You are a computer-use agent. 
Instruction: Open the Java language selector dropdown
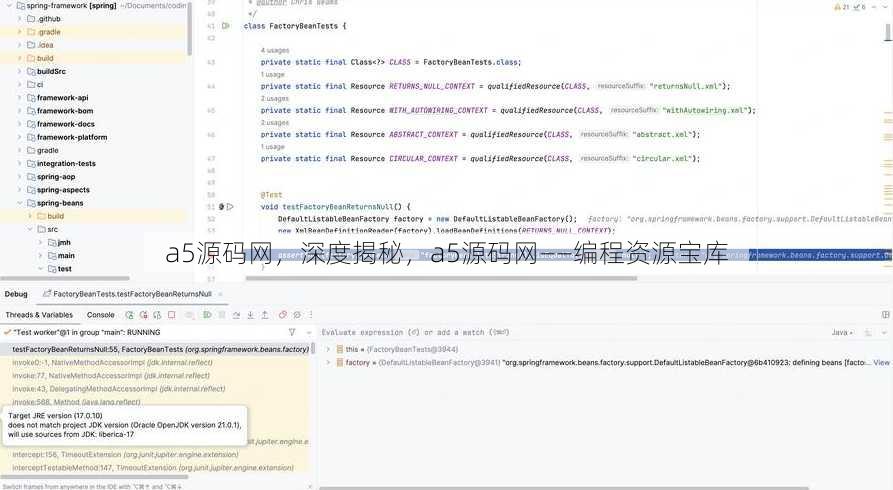click(842, 333)
